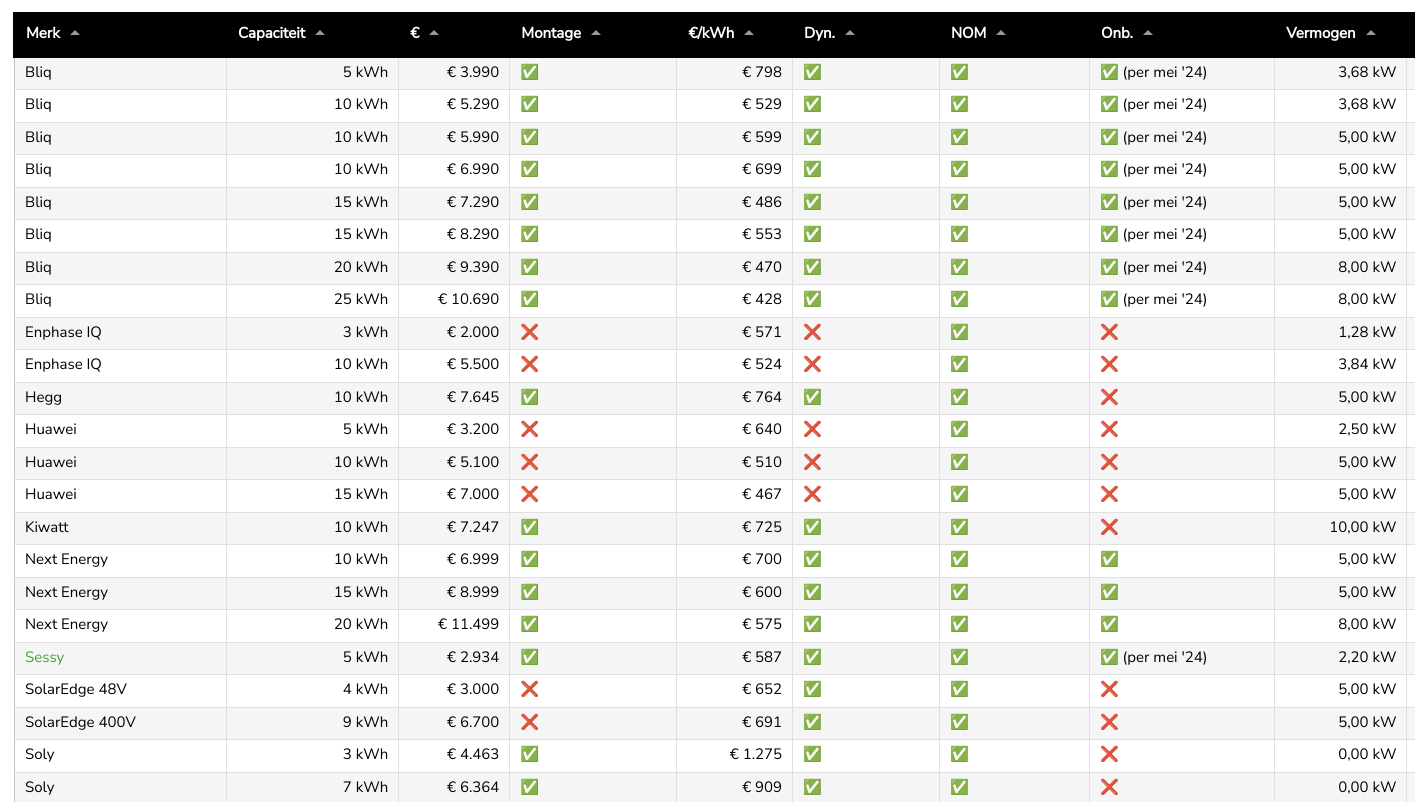Click the Onb. cross in the Hegg row
The height and width of the screenshot is (802, 1415).
point(1109,397)
